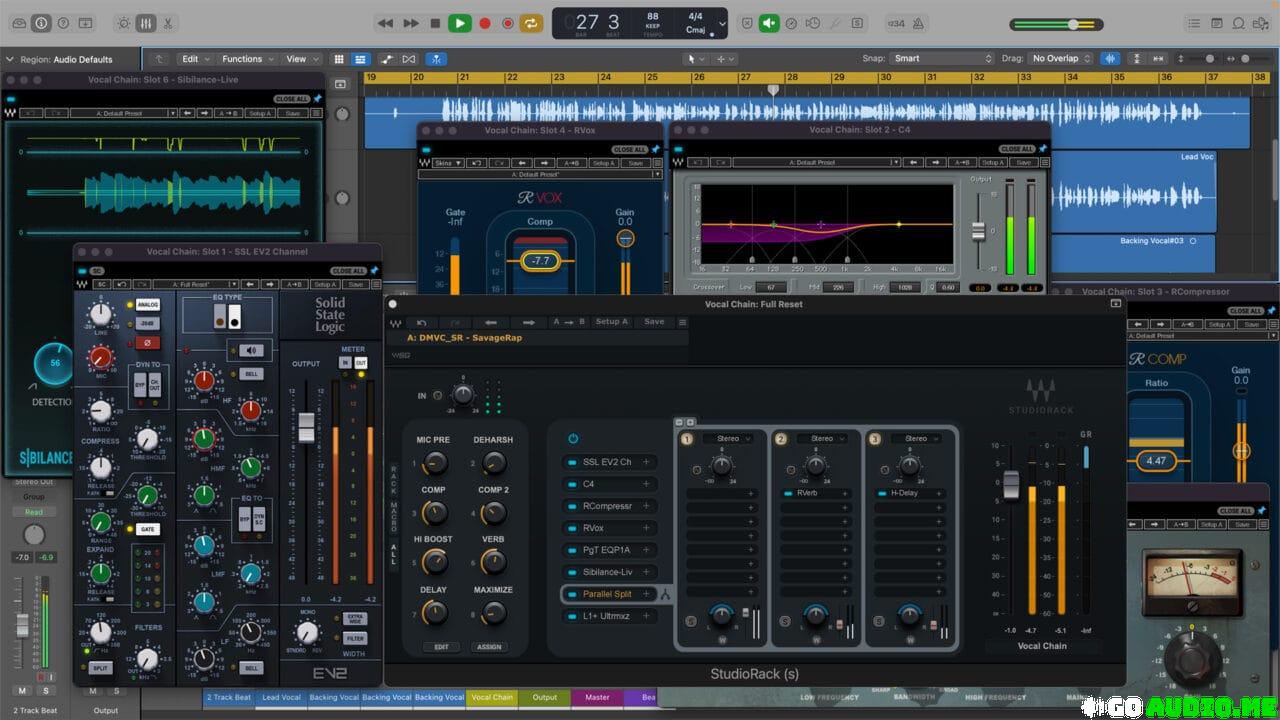
Task: Open the List Editors icon
Action: pos(1193,23)
